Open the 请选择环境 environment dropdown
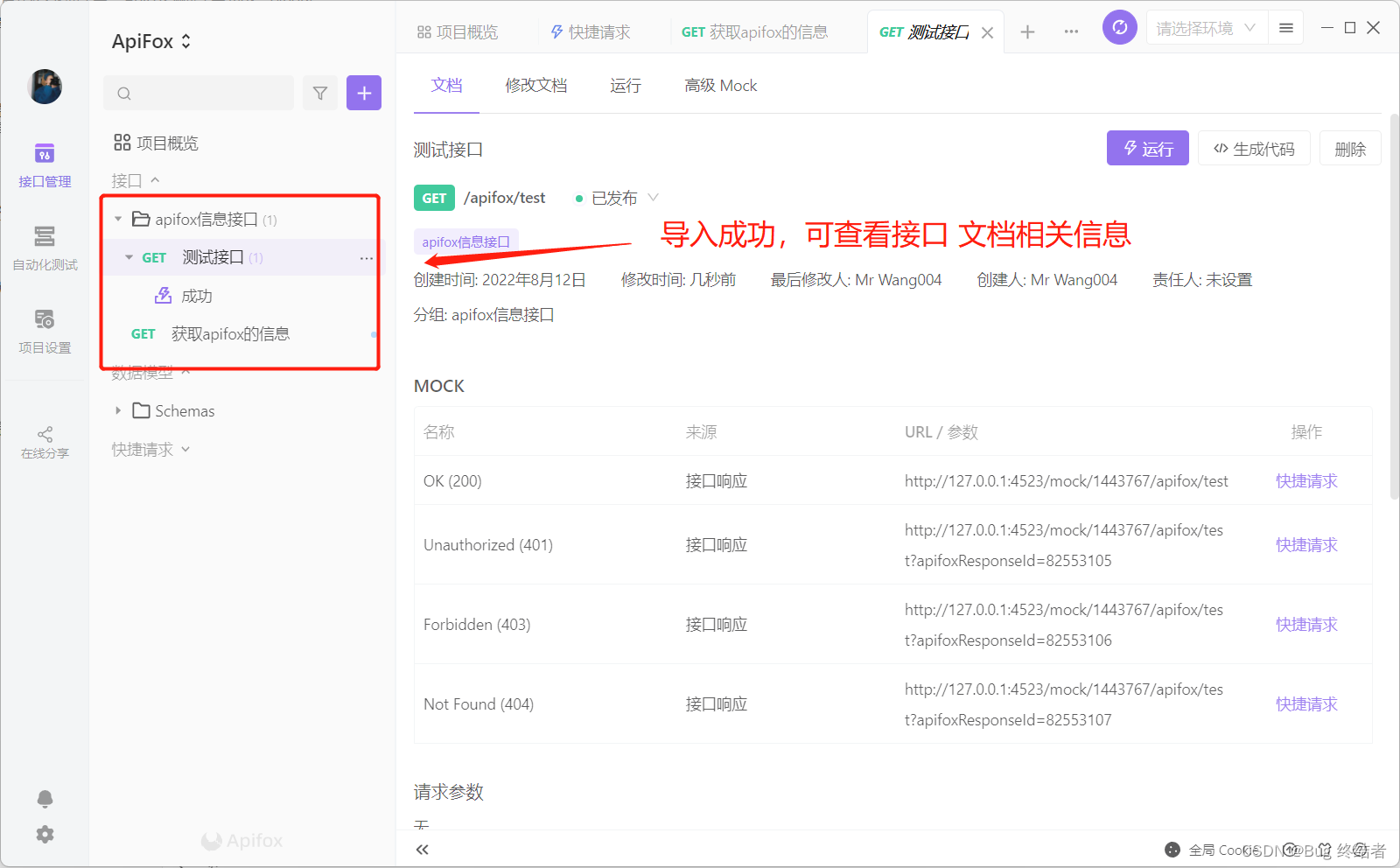Image resolution: width=1400 pixels, height=868 pixels. [x=1205, y=28]
